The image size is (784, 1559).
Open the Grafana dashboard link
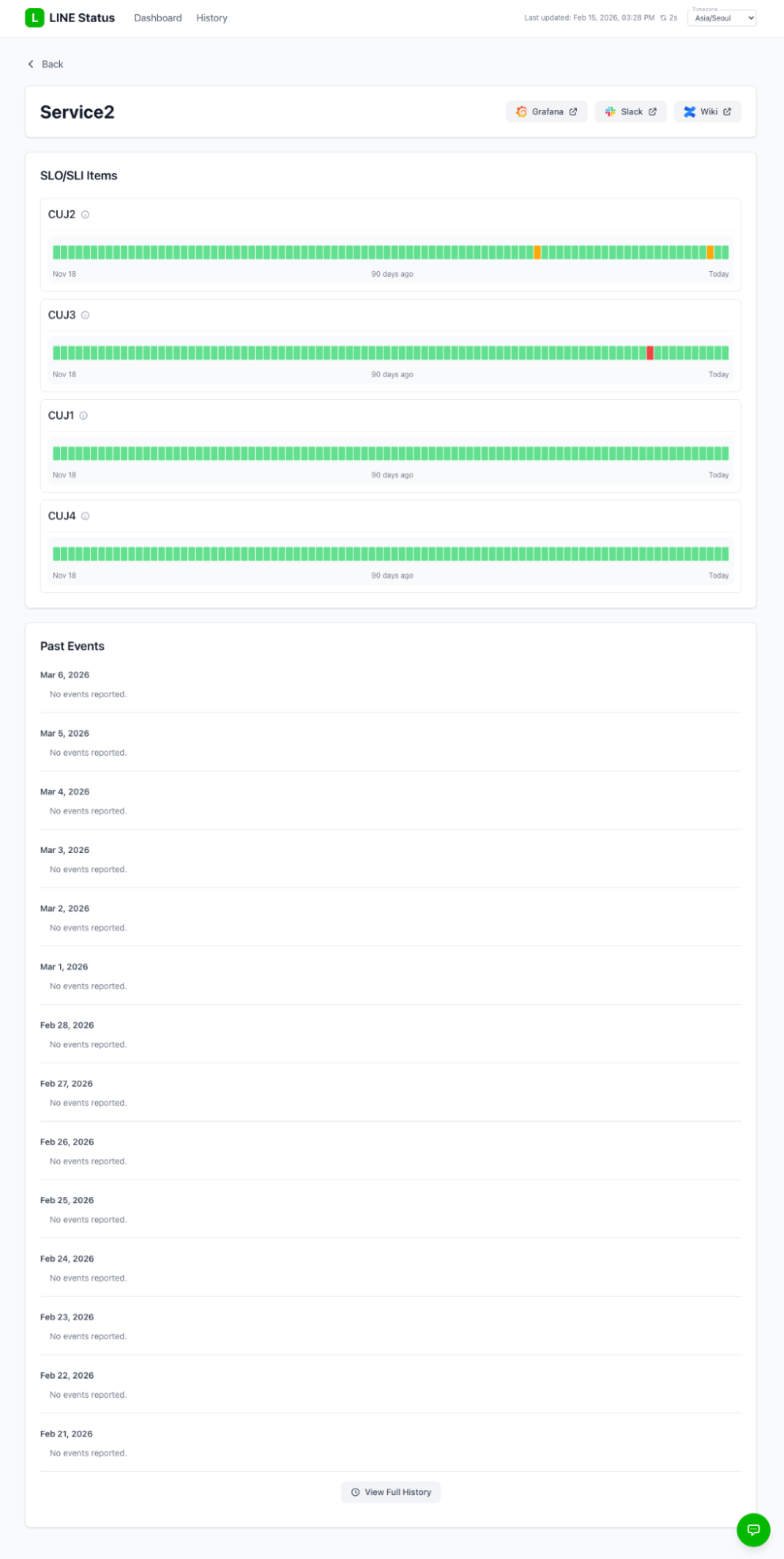pyautogui.click(x=546, y=112)
